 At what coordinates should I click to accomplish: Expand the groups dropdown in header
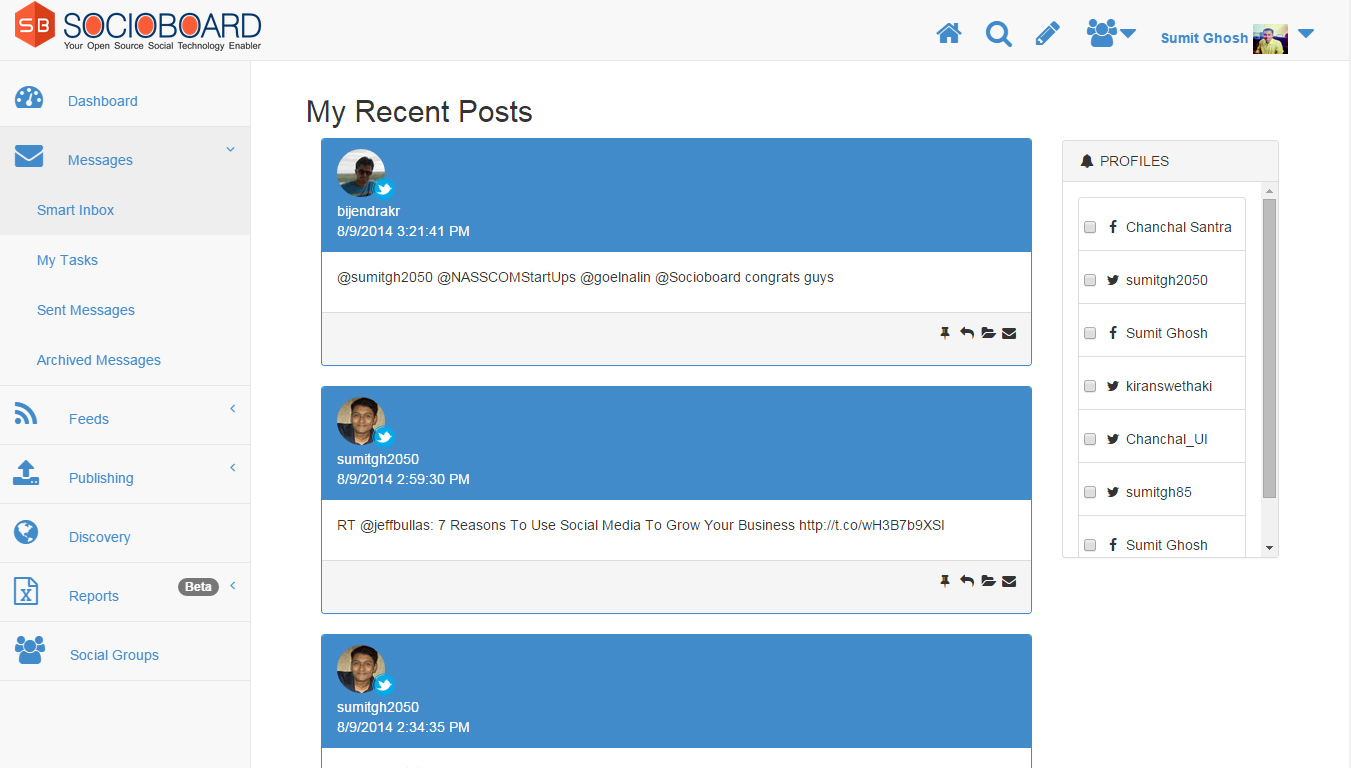click(x=1111, y=34)
